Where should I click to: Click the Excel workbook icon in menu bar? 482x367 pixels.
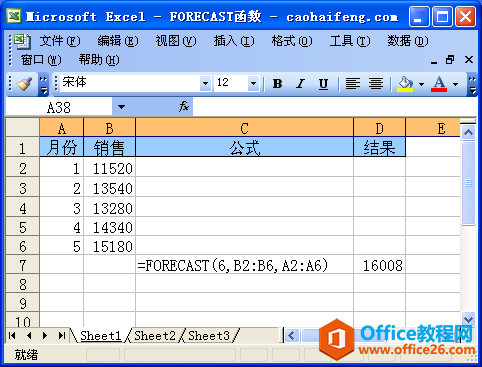(22, 41)
